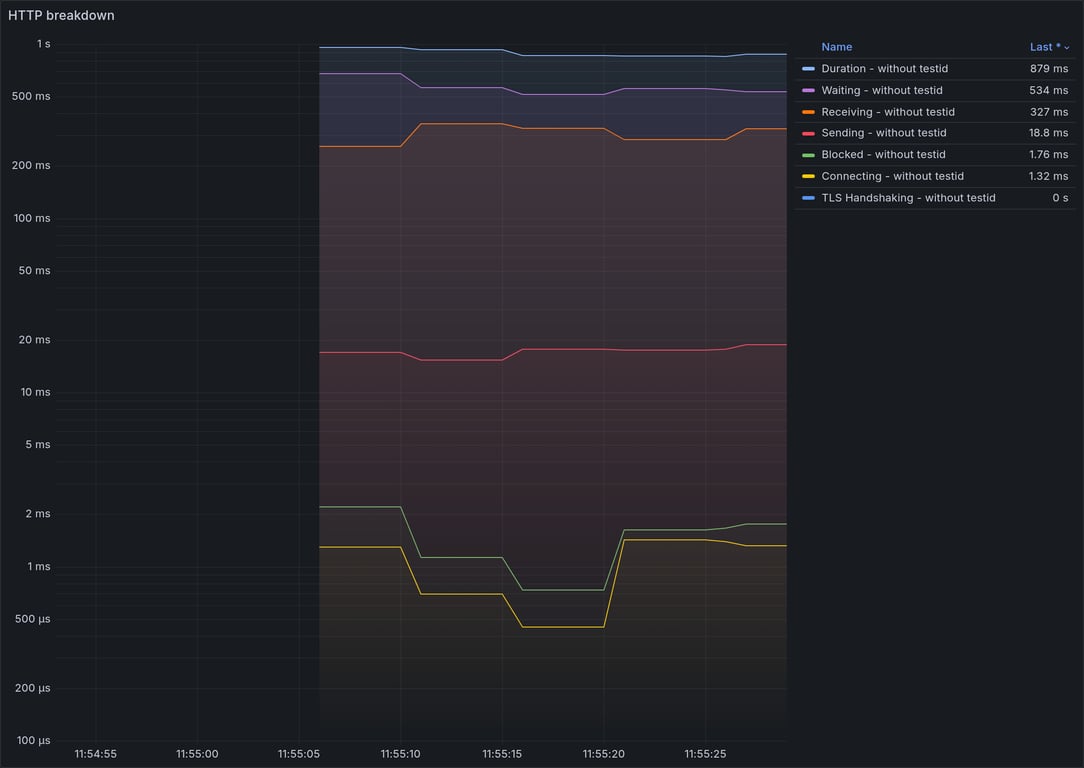This screenshot has height=768, width=1084.
Task: Sort legend by the Last * column header
Action: (x=1045, y=47)
